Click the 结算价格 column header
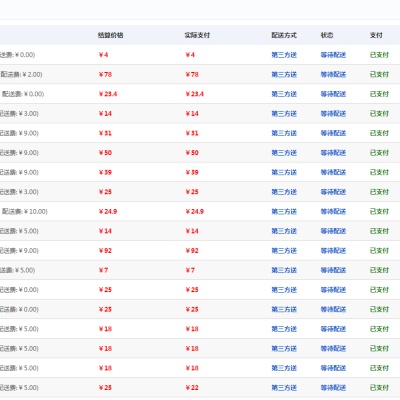The height and width of the screenshot is (400, 400). (111, 35)
